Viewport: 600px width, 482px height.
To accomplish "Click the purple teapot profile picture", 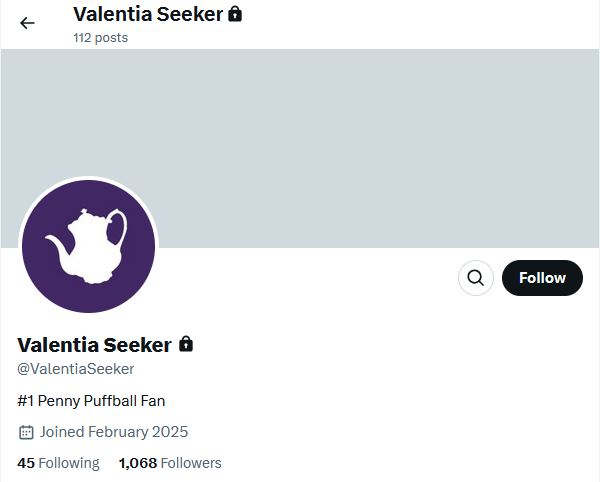I will tap(88, 246).
